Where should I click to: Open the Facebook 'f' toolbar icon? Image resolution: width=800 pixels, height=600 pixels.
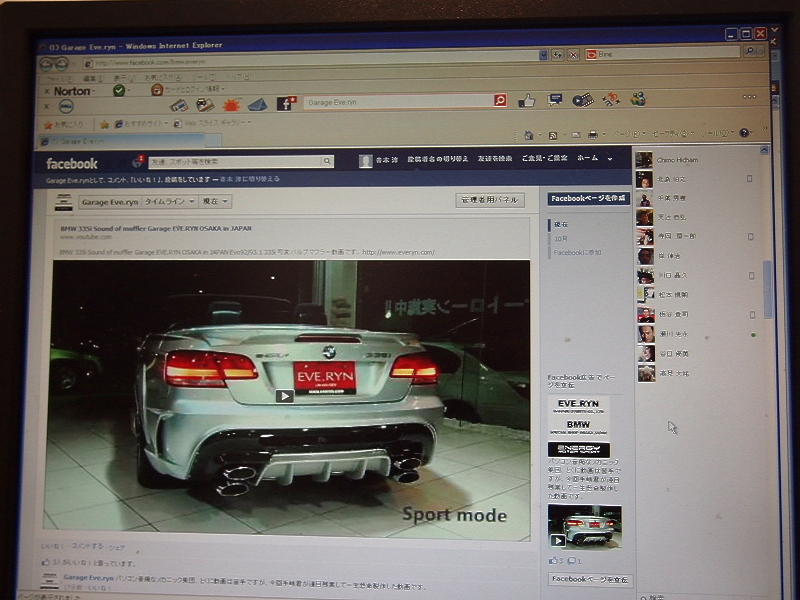286,104
